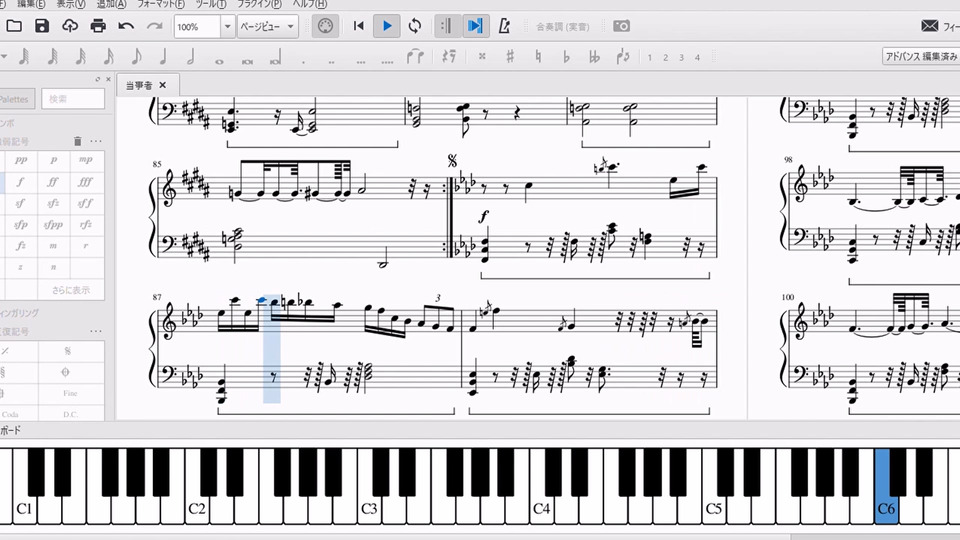The image size is (960, 540).
Task: Select the sfz dynamic marking
Action: click(x=53, y=203)
